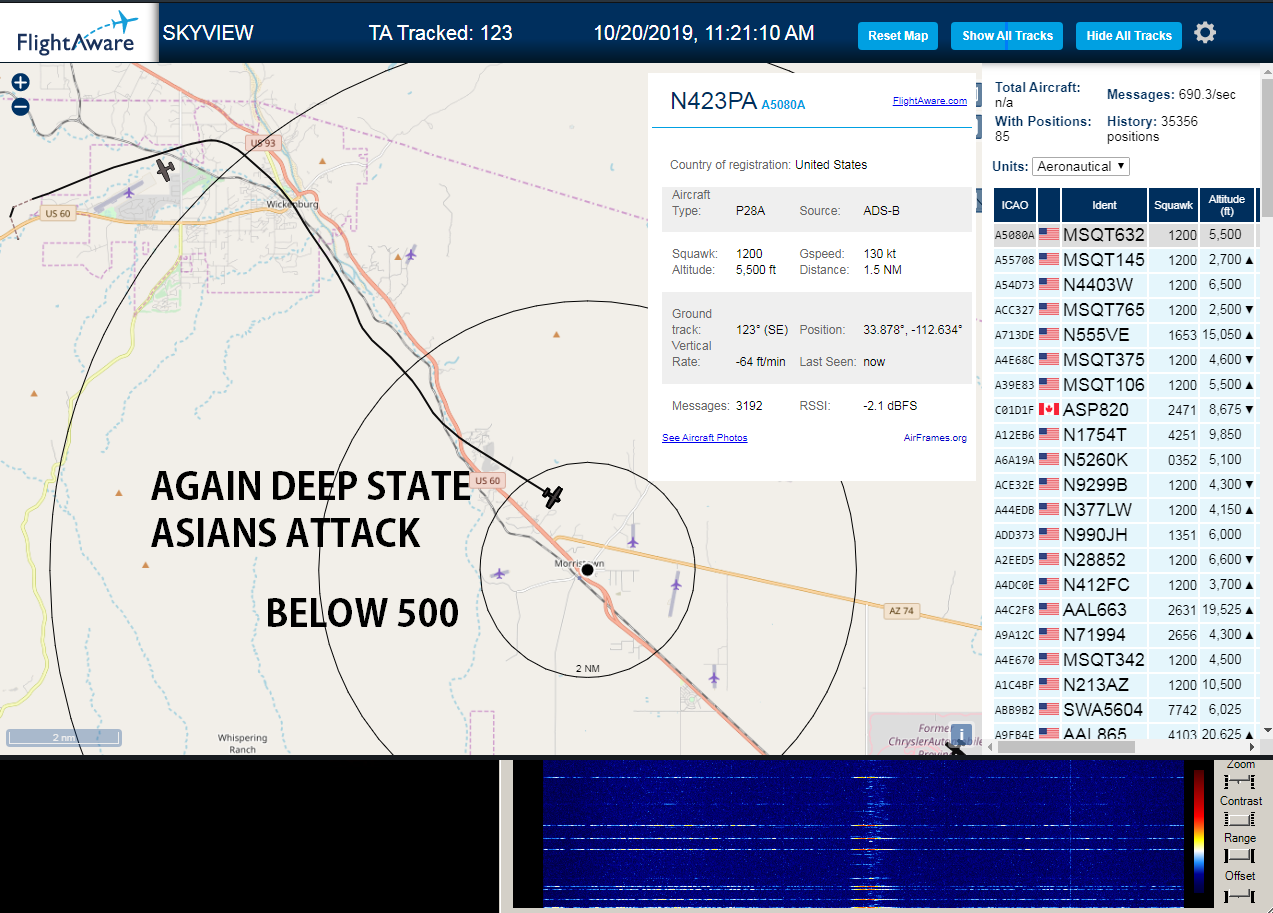Select the SWA5604 aircraft row

[1125, 710]
